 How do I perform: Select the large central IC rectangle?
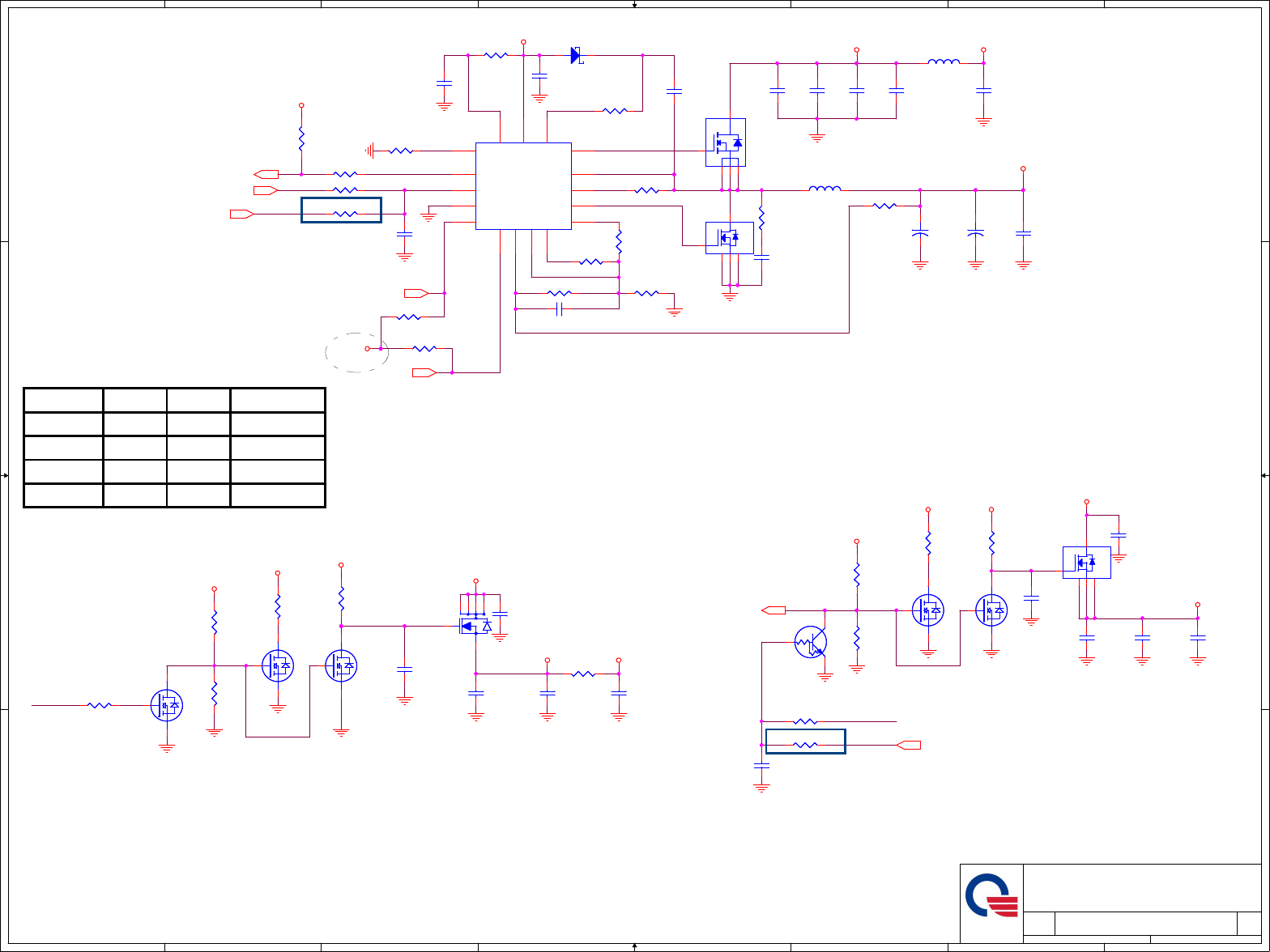[x=523, y=186]
